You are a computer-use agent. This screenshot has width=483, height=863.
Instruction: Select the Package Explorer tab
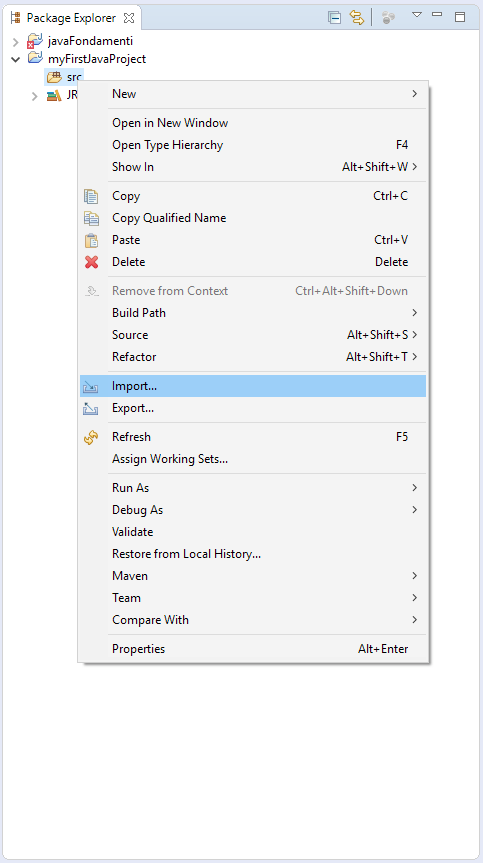click(x=72, y=18)
